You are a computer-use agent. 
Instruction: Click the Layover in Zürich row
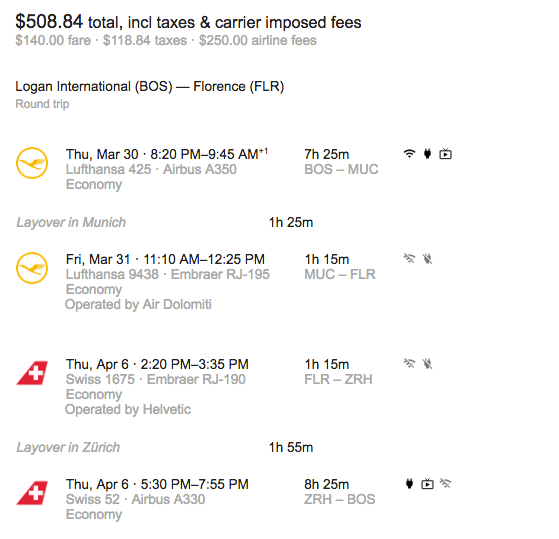(165, 447)
